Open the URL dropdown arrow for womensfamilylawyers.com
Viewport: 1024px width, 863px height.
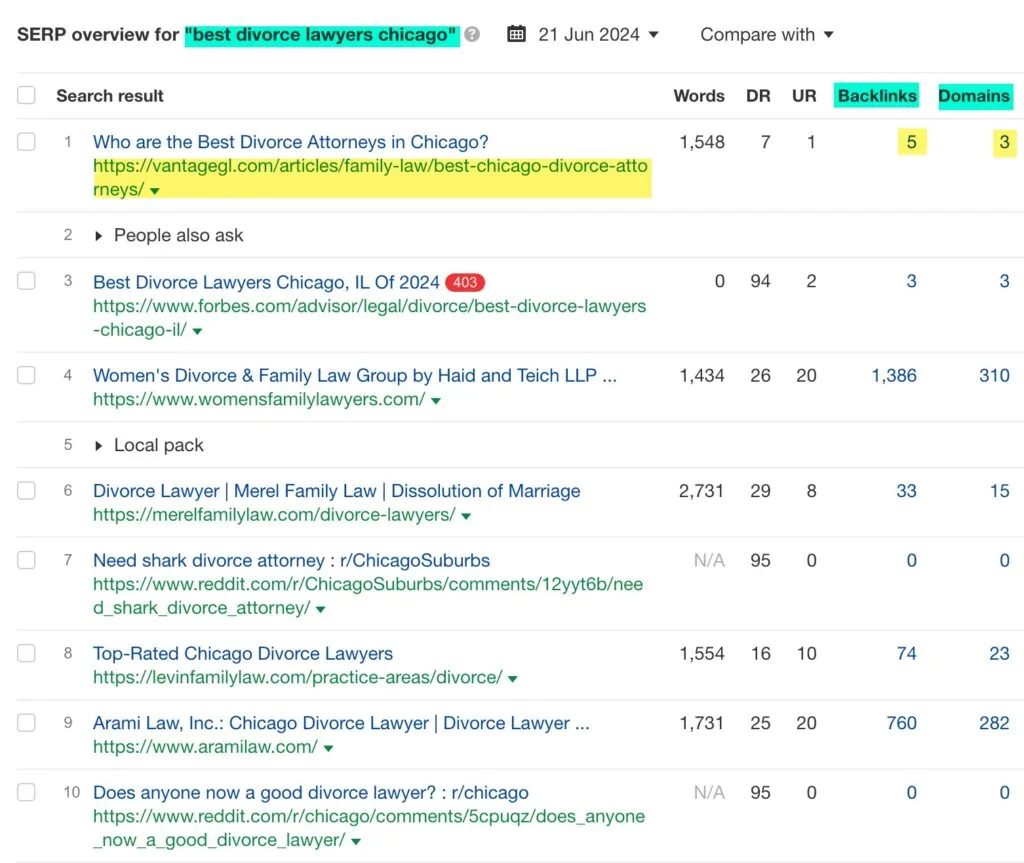[x=436, y=401]
